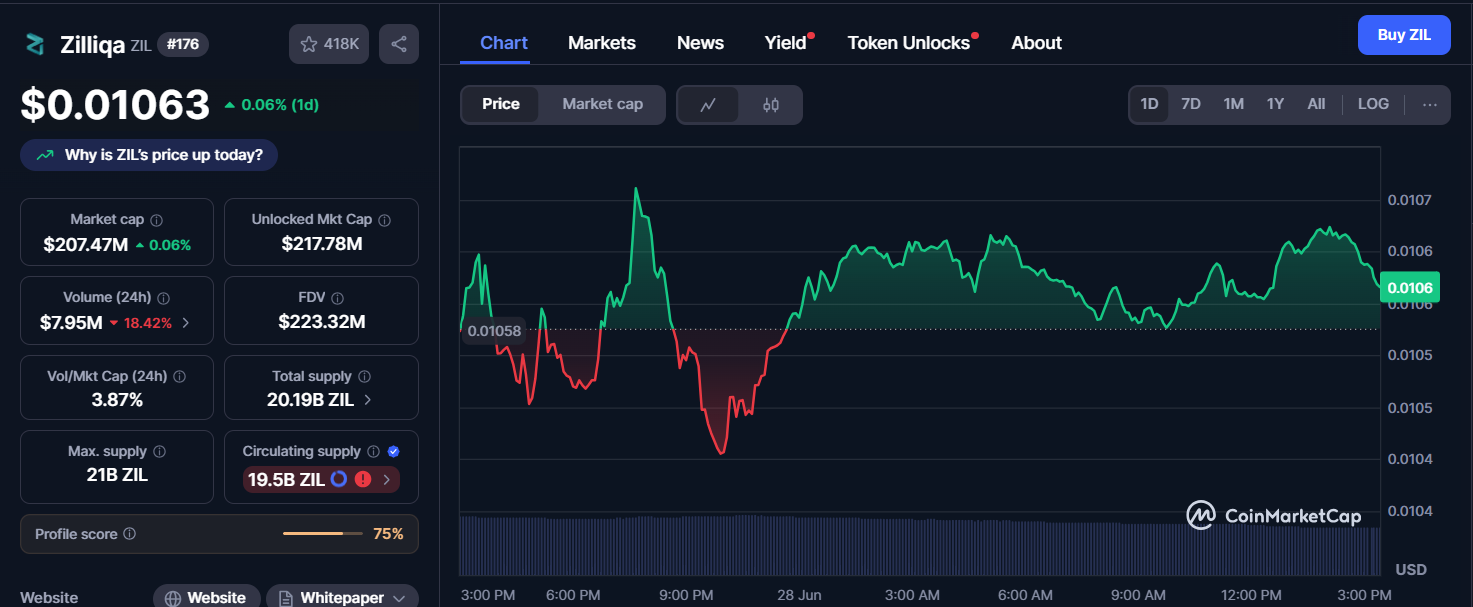Click circulating supply progress ring icon
1473x607 pixels.
pyautogui.click(x=339, y=480)
